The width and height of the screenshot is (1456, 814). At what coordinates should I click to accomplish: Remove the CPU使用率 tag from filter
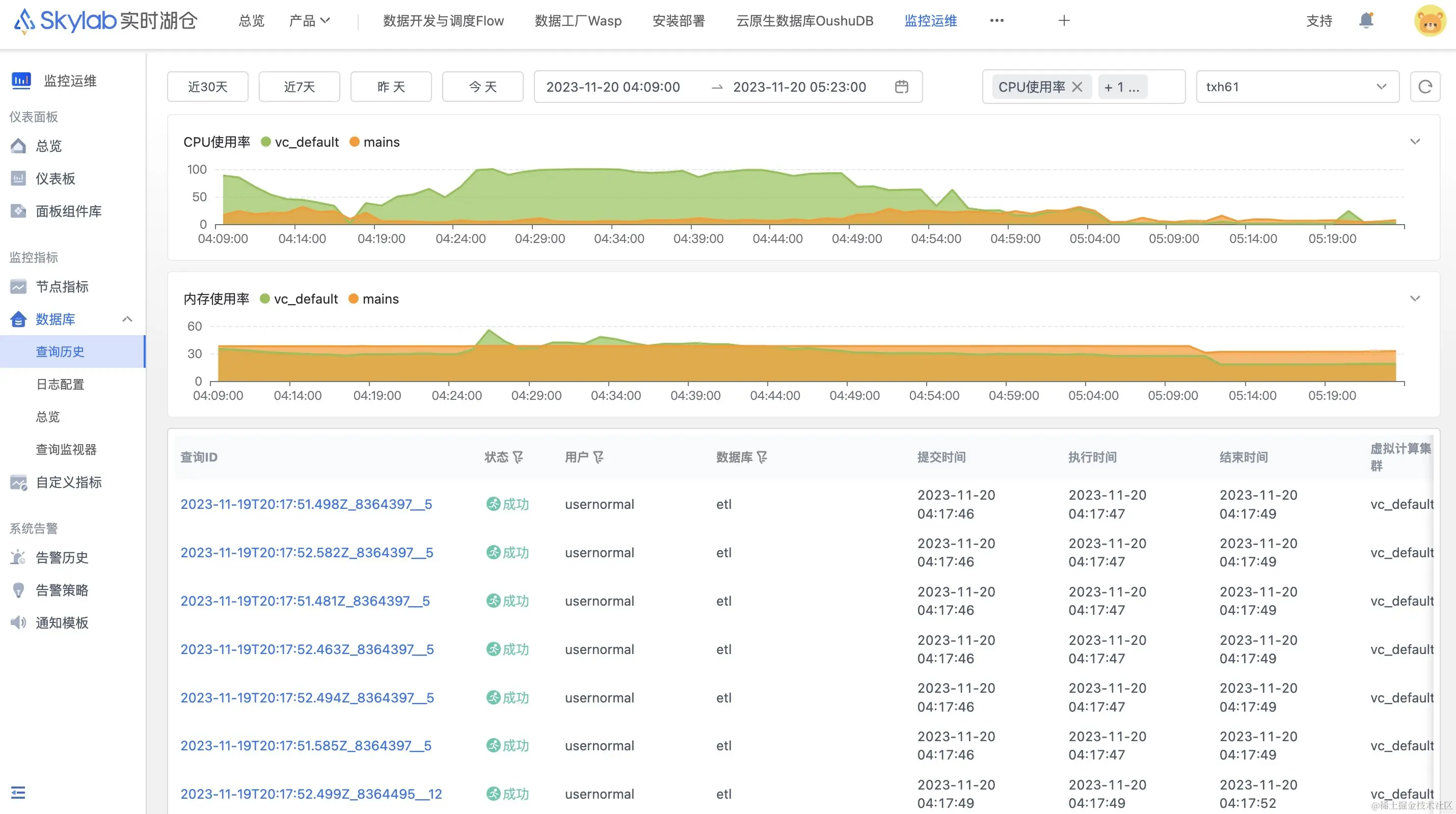1077,87
